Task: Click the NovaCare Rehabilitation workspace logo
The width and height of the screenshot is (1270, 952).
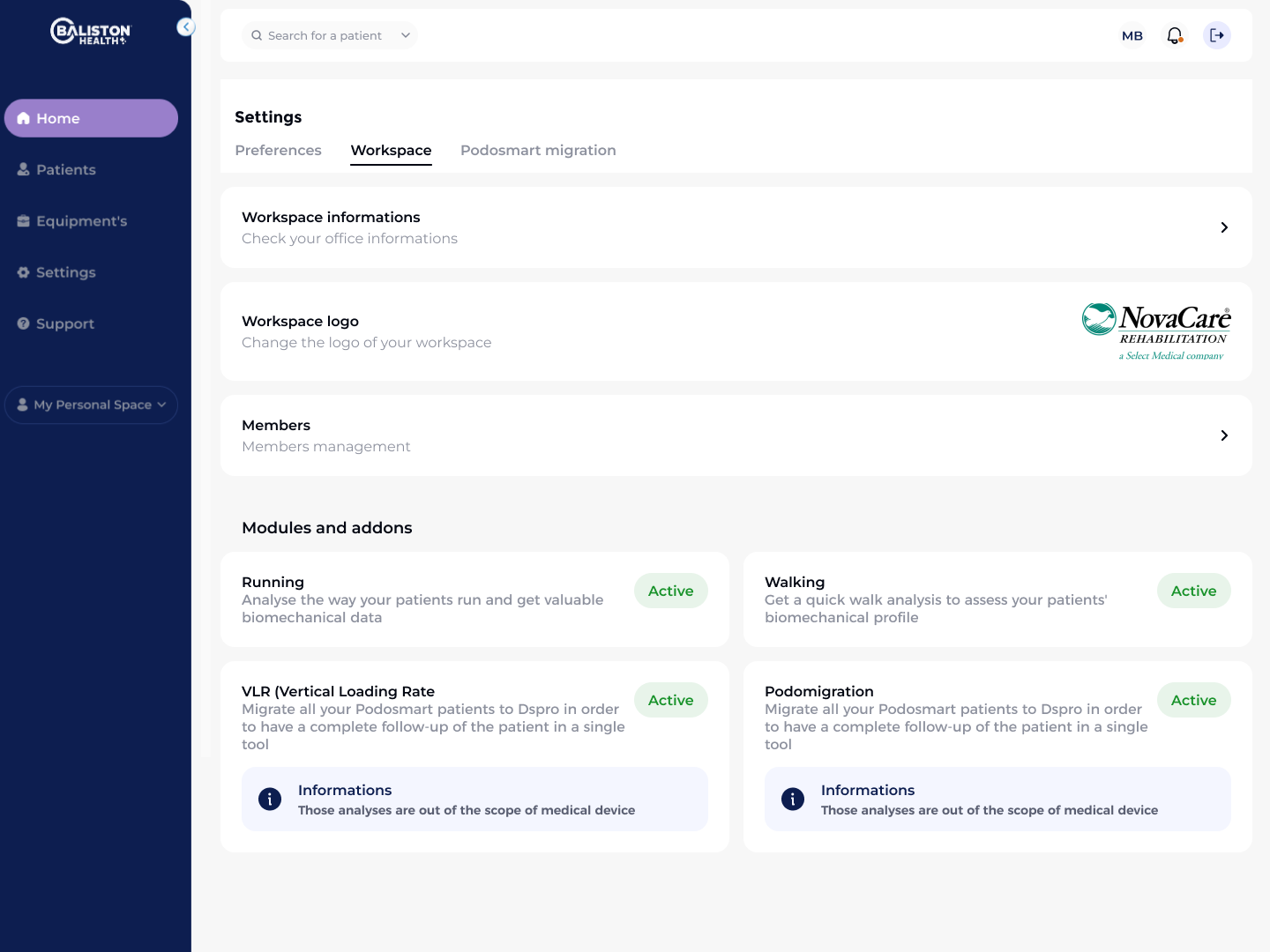Action: tap(1156, 331)
